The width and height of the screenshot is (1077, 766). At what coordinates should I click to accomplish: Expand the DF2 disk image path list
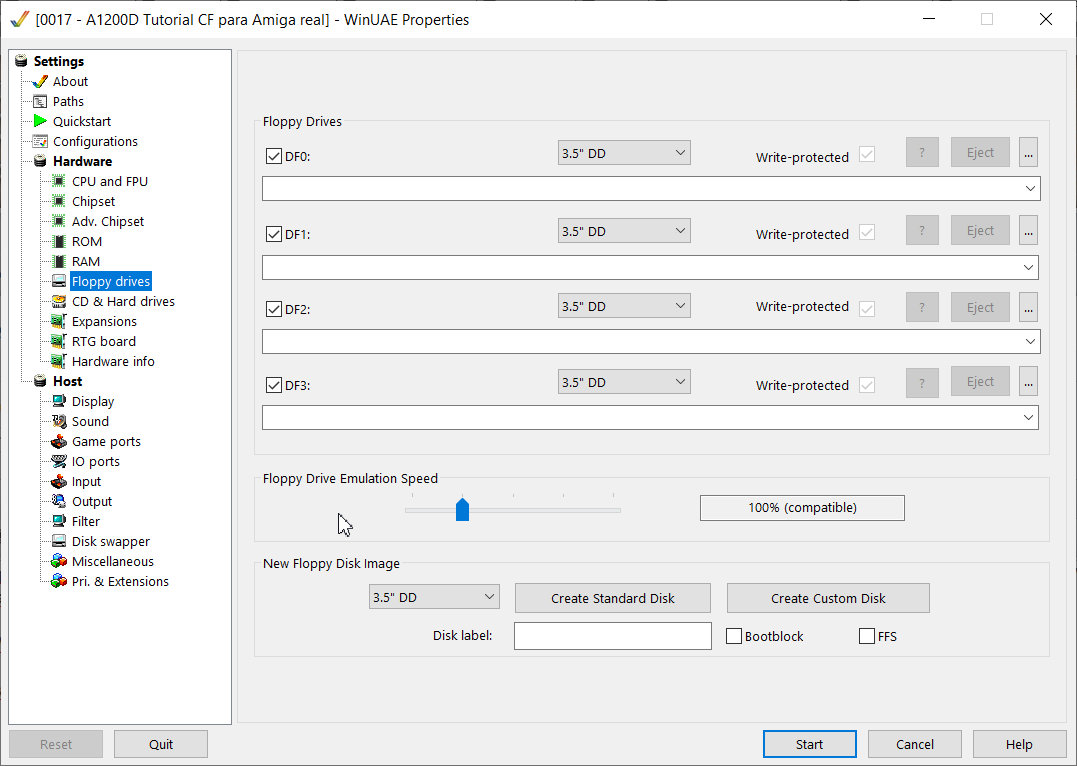[1030, 341]
